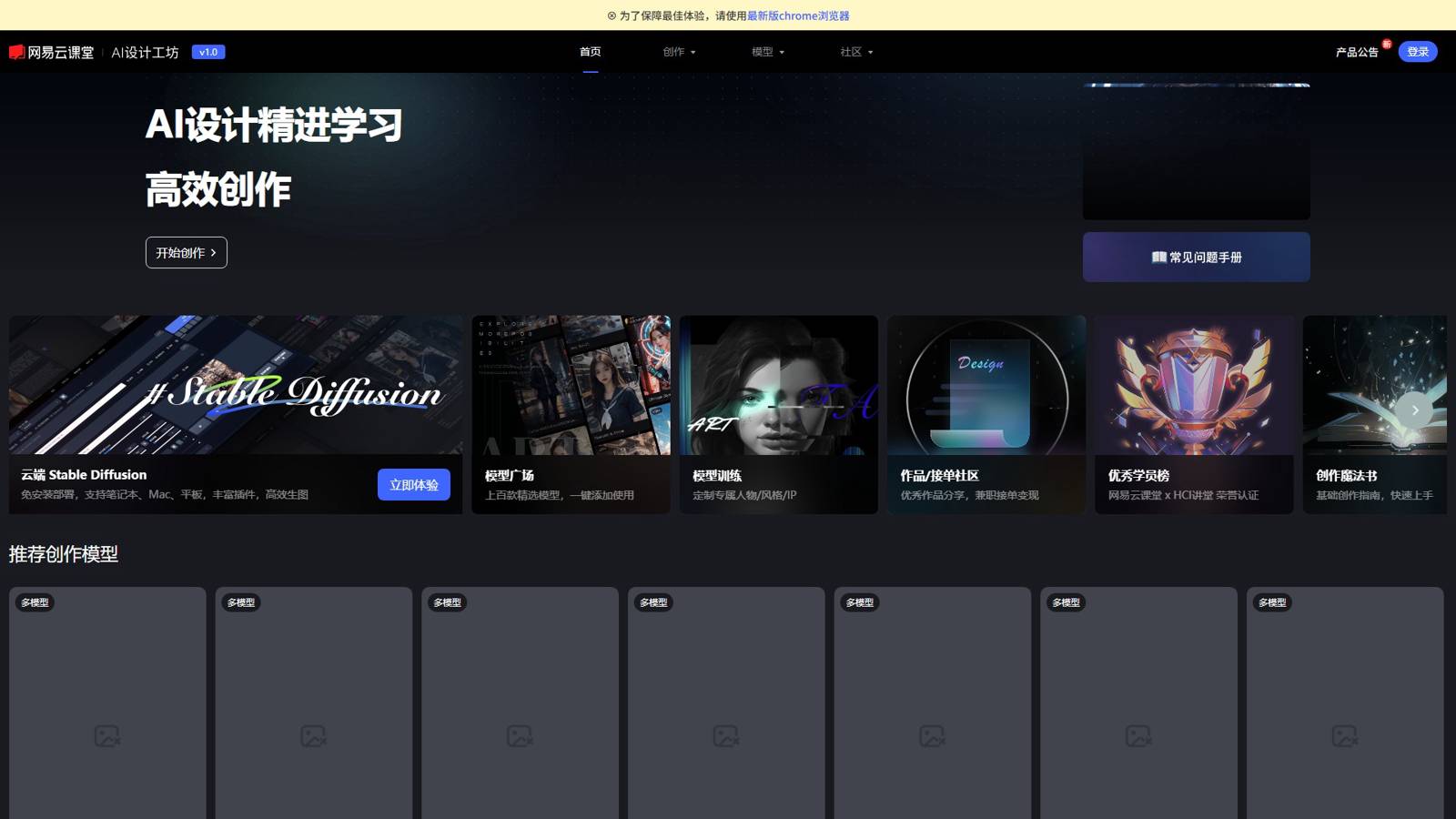The height and width of the screenshot is (819, 1456).
Task: Open the 常见问题手册 FAQ handbook
Action: 1197,257
